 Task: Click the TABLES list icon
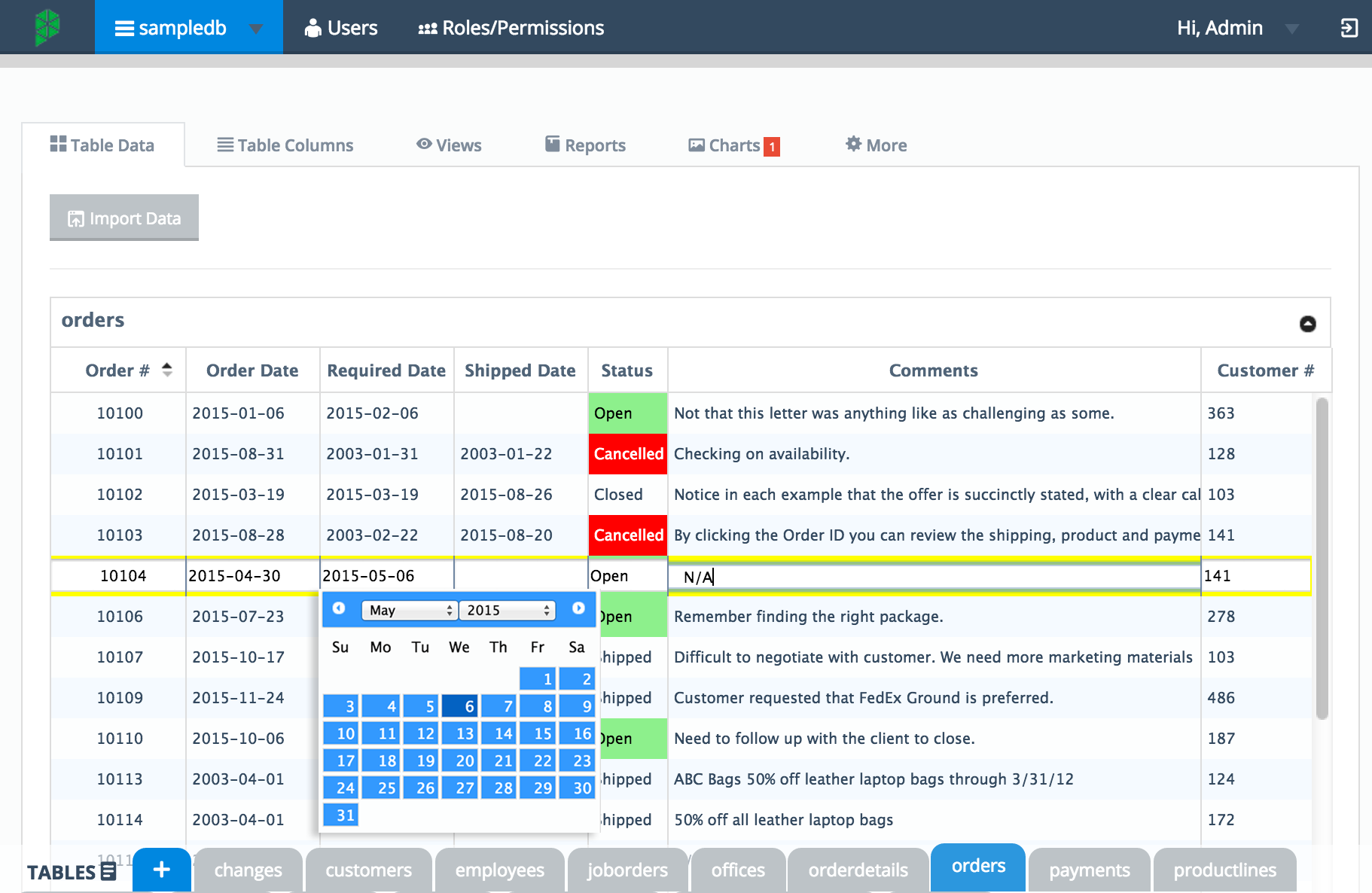pos(108,872)
